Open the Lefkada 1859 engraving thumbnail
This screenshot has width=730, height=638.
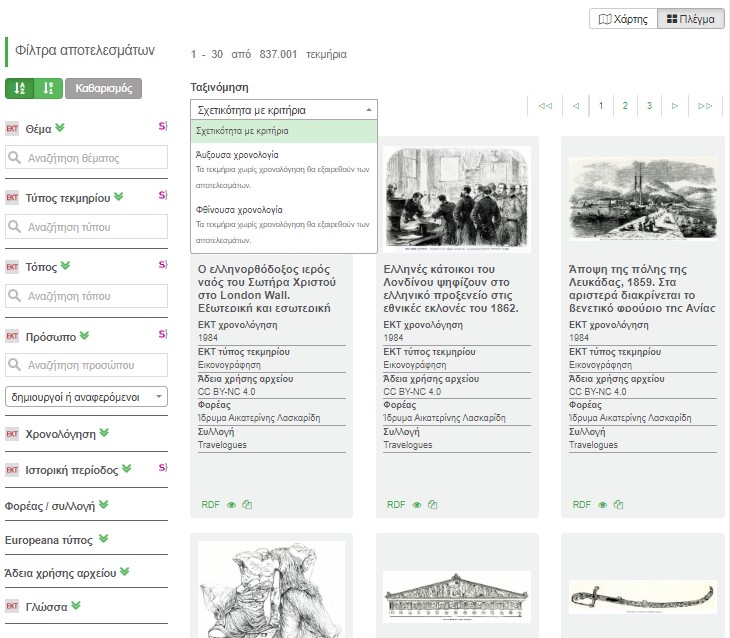[642, 197]
